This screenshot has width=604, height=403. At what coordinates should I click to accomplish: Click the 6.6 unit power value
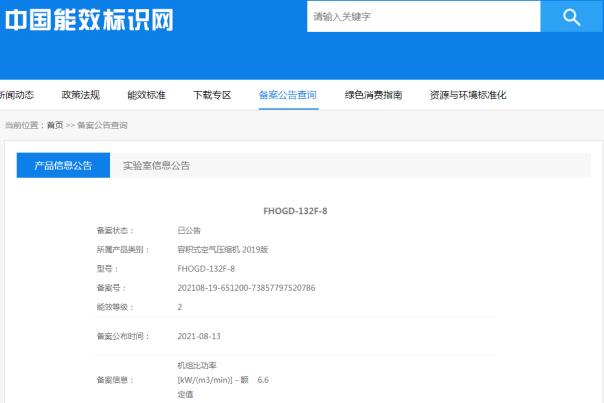point(263,380)
